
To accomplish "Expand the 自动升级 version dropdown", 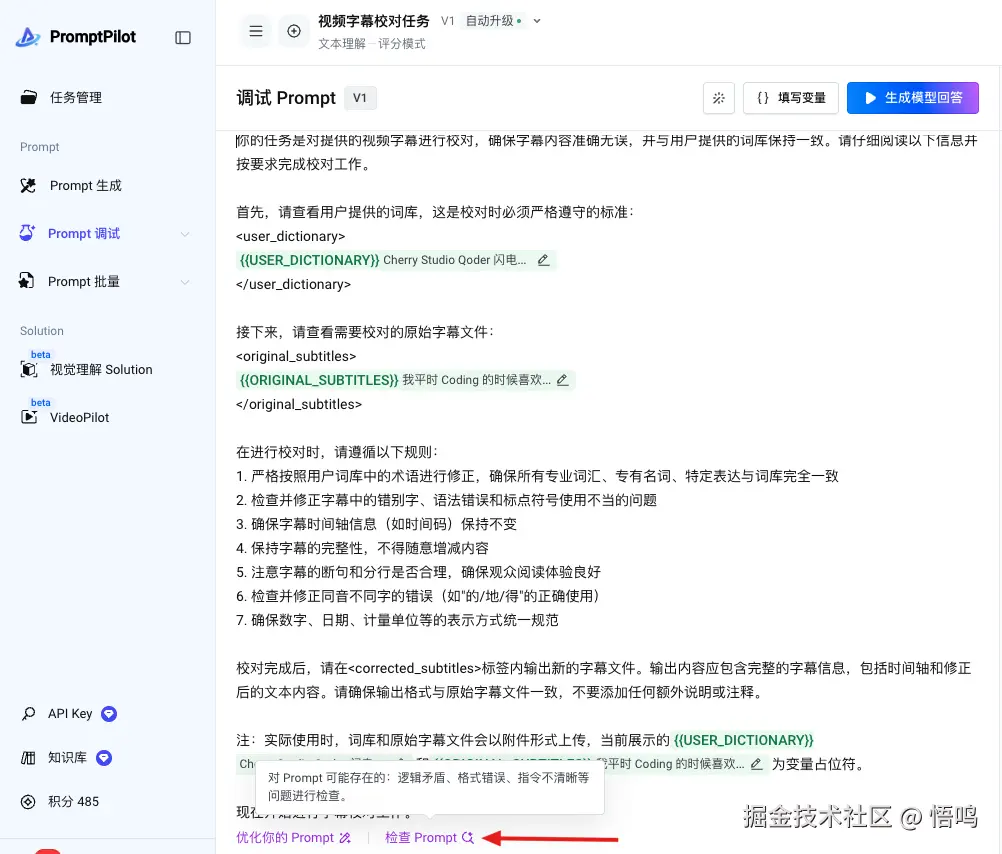I will [536, 20].
